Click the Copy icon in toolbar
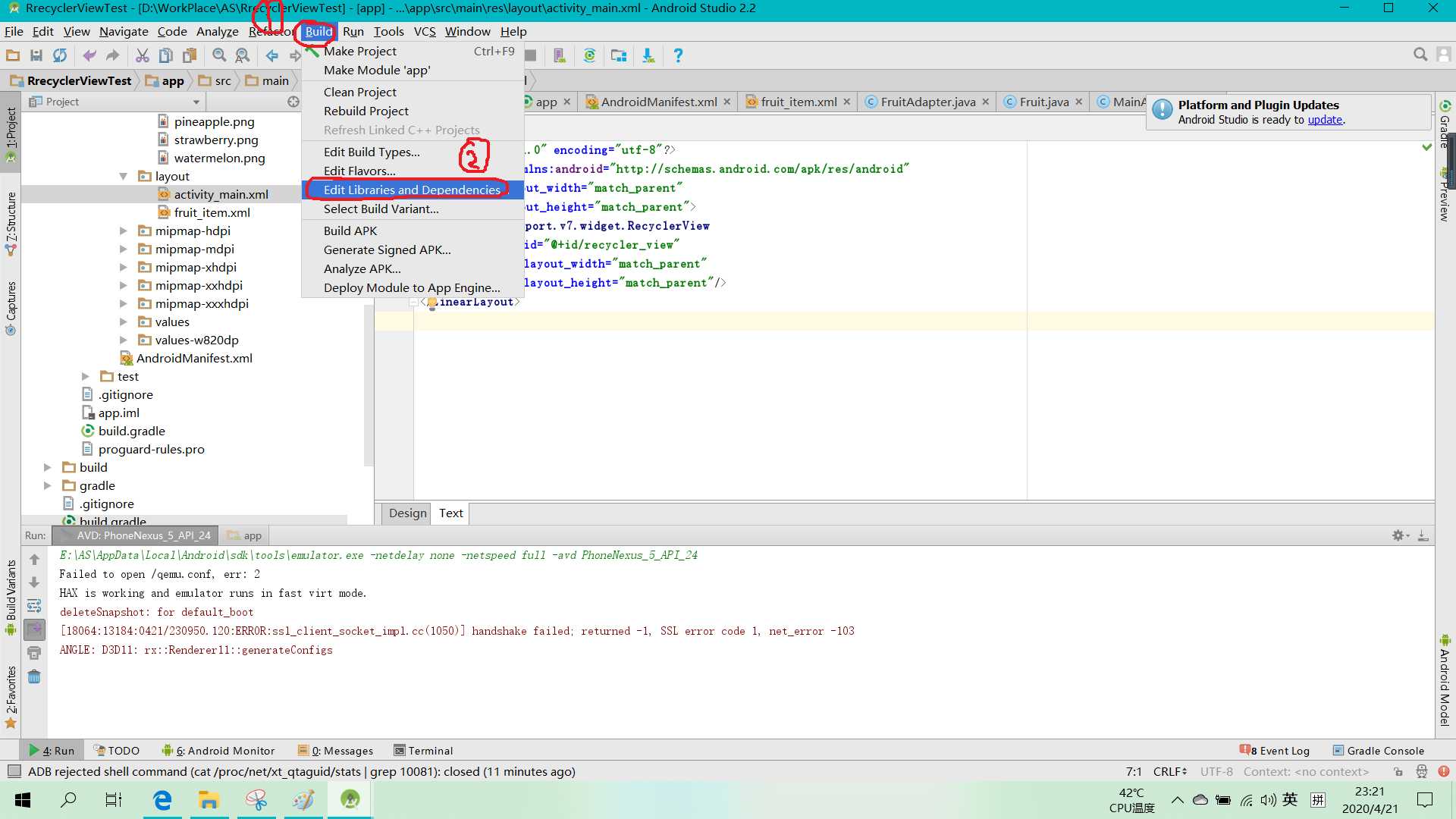 pos(165,55)
